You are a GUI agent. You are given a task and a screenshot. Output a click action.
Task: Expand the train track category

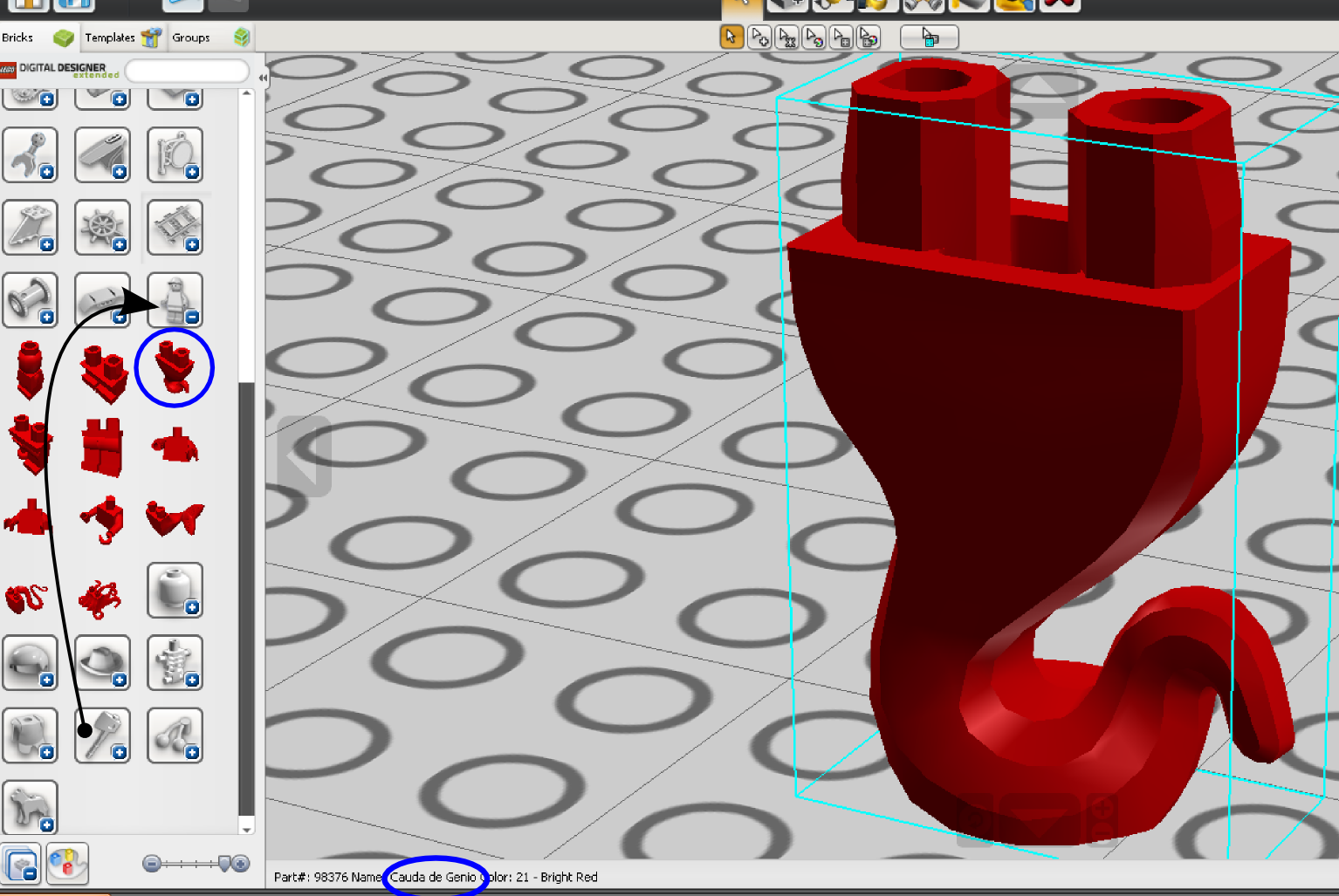tap(175, 228)
